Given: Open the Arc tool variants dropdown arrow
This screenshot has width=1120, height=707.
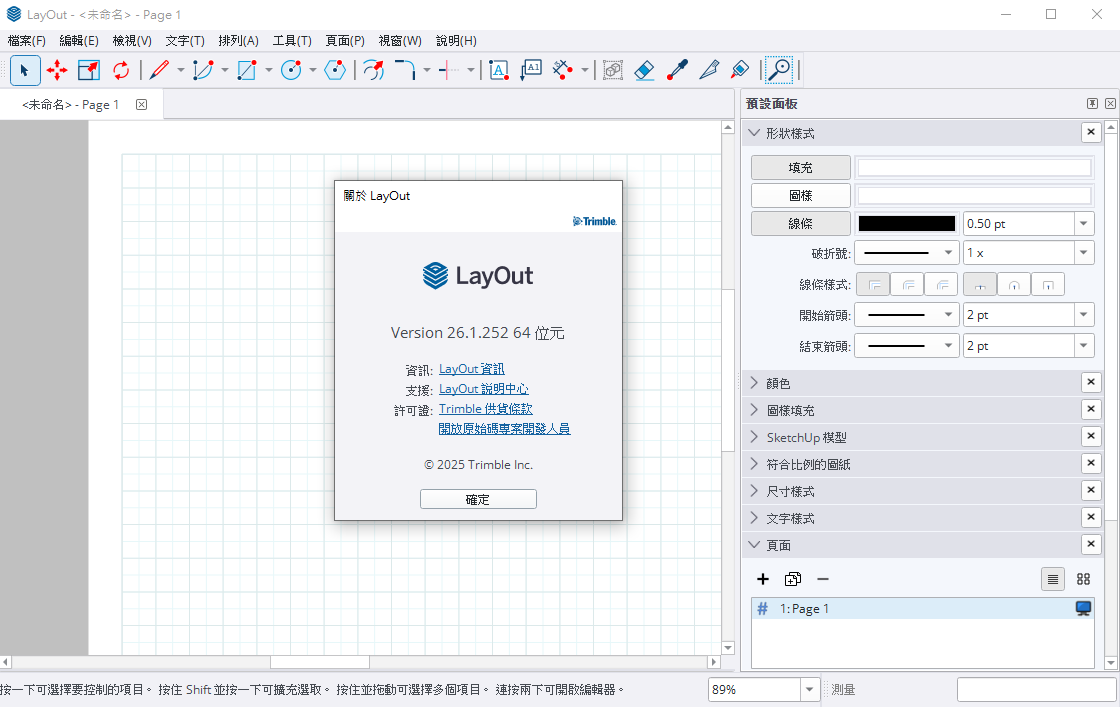Looking at the screenshot, I should [x=224, y=70].
